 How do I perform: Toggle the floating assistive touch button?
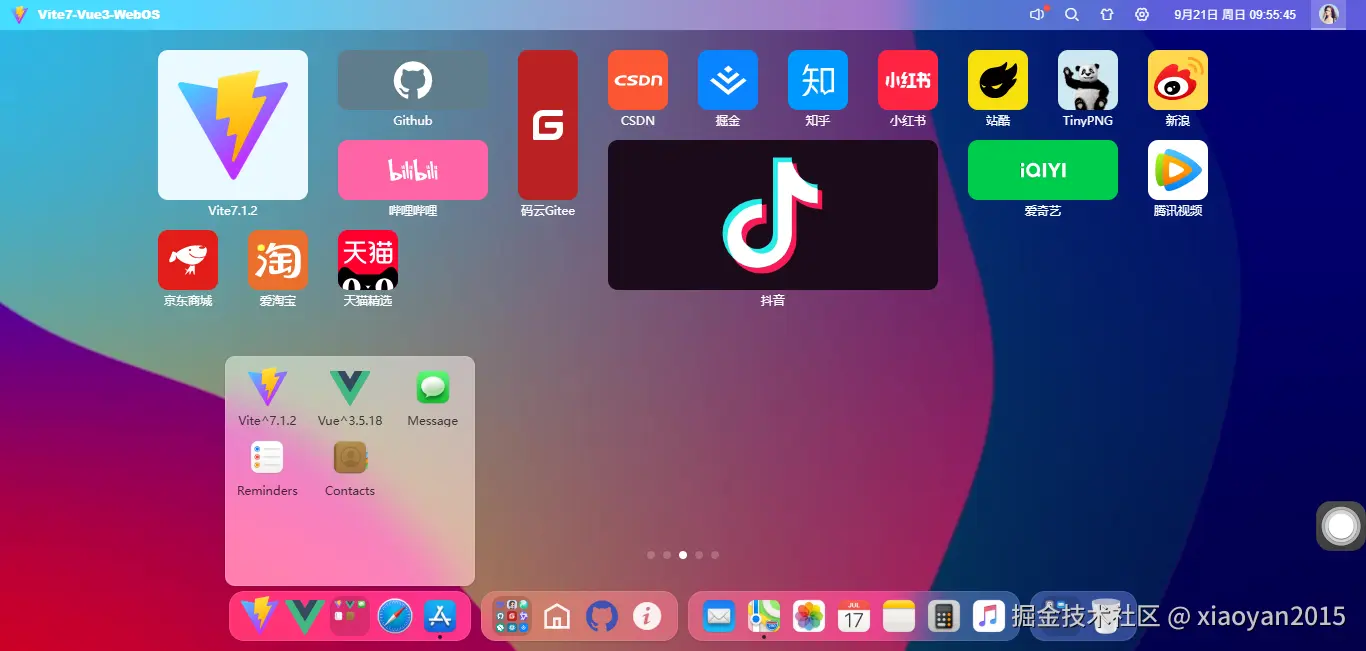(1340, 526)
